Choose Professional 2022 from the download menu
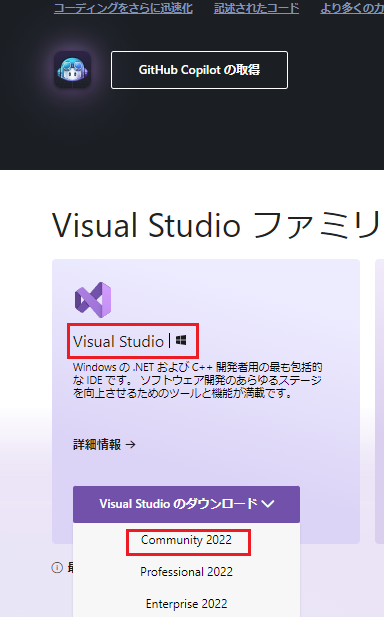The height and width of the screenshot is (617, 384). click(186, 572)
